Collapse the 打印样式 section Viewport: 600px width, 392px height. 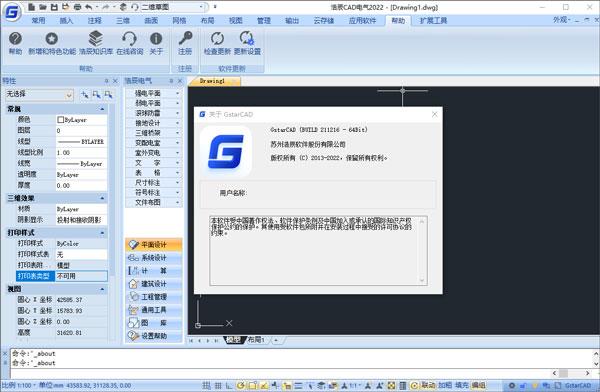coord(102,233)
